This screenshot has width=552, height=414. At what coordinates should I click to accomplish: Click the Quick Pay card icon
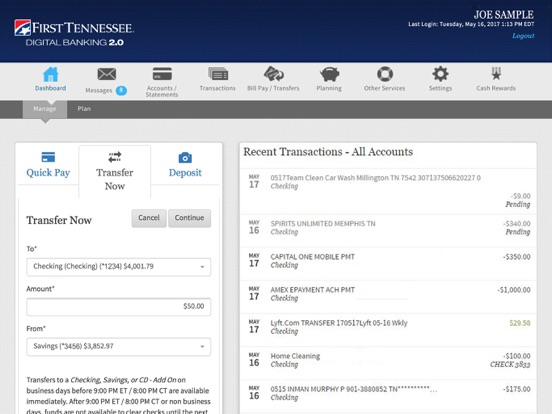pyautogui.click(x=48, y=157)
